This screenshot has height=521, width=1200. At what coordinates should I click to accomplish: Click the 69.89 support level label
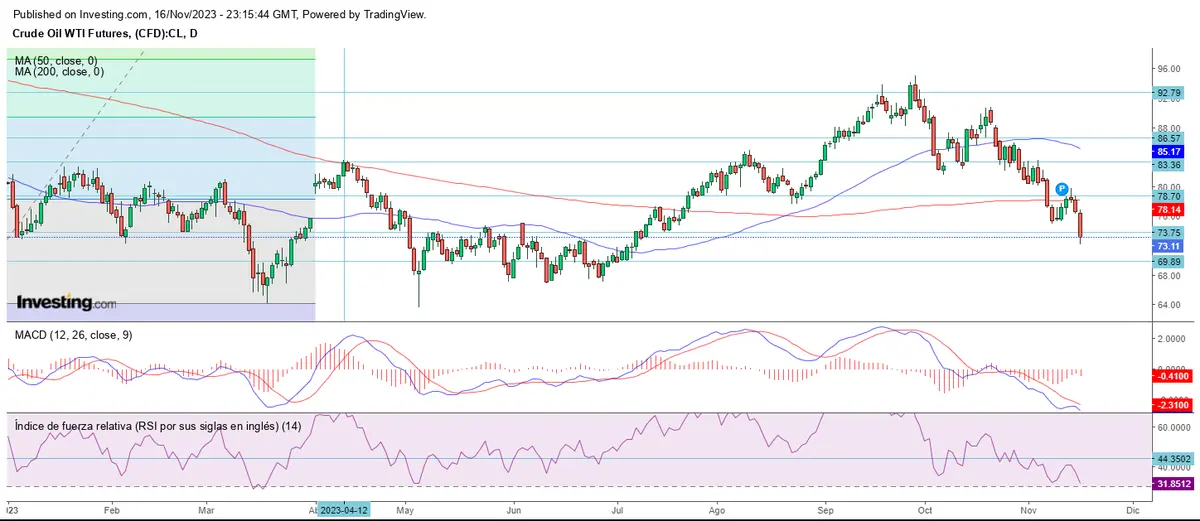[1169, 261]
